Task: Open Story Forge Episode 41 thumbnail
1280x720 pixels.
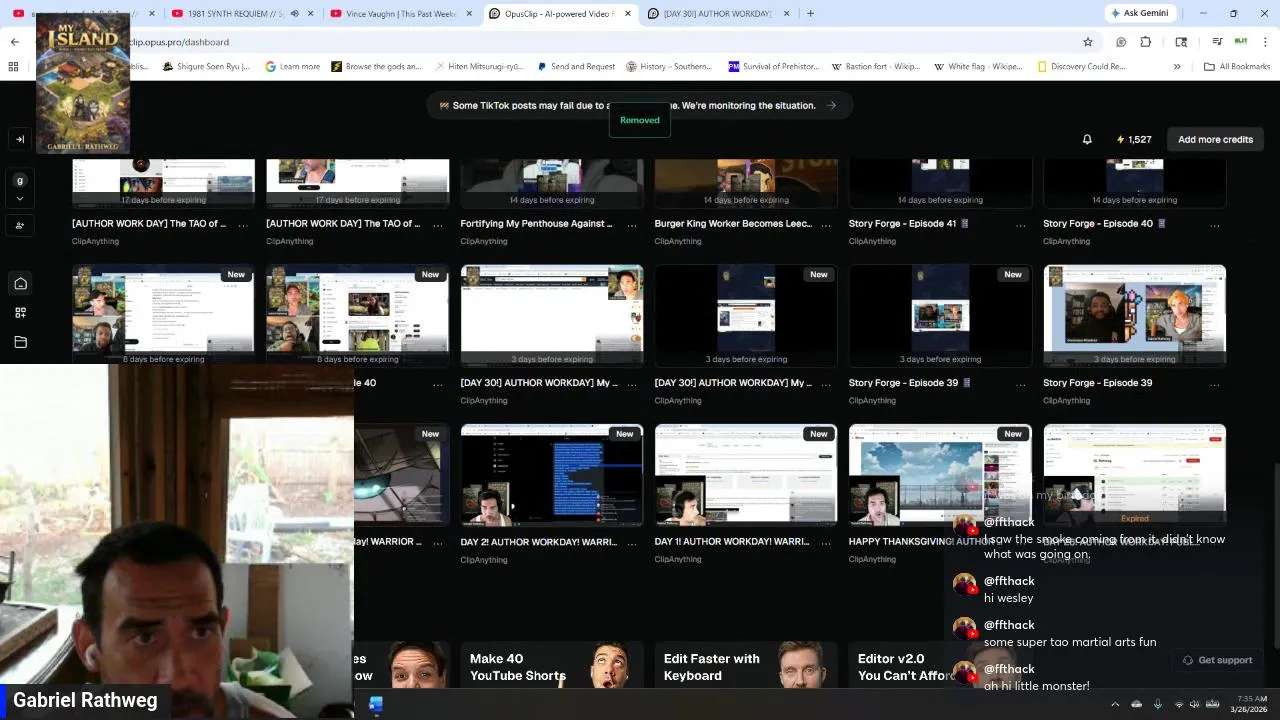Action: point(940,183)
